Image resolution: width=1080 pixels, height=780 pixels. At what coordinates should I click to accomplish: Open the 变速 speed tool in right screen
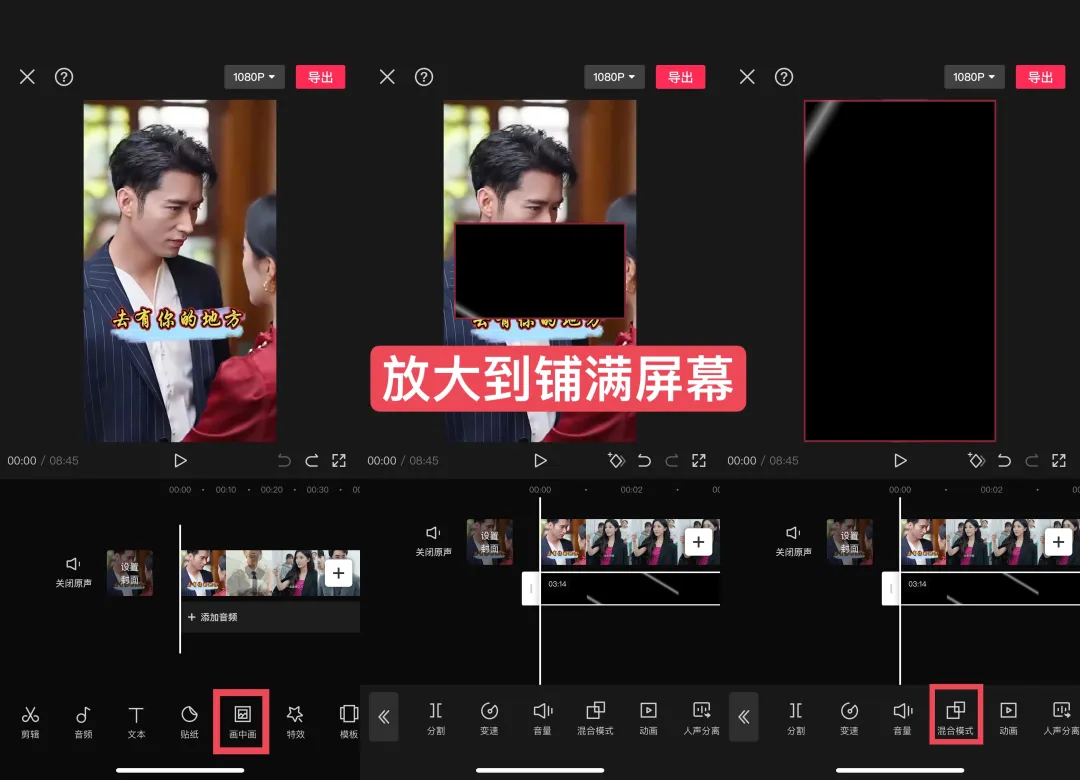pyautogui.click(x=849, y=718)
